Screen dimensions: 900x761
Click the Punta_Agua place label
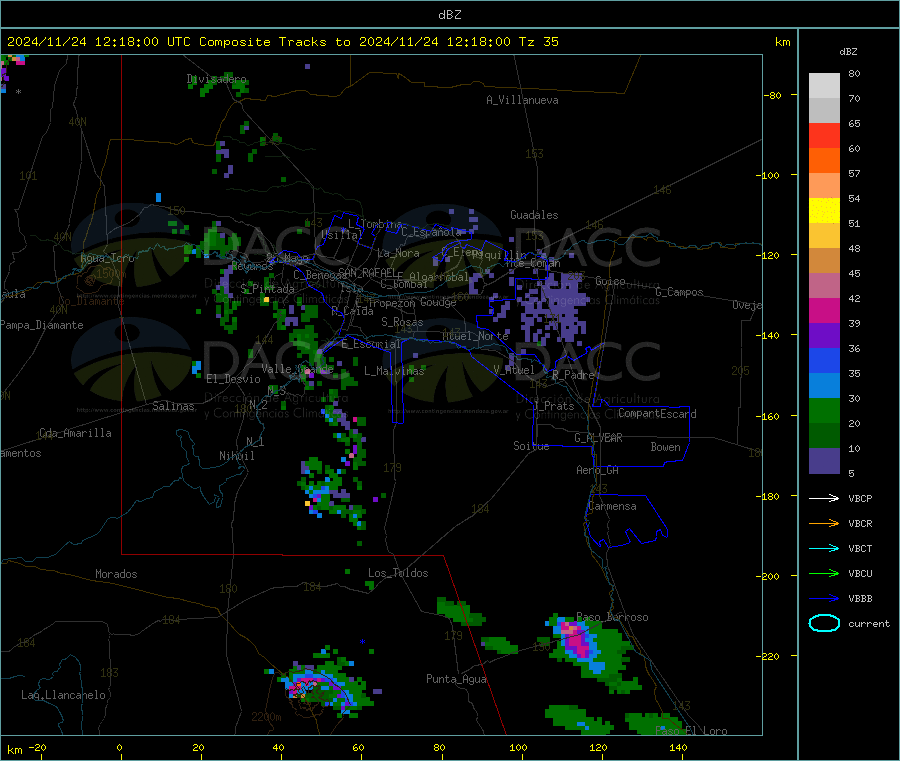[456, 679]
